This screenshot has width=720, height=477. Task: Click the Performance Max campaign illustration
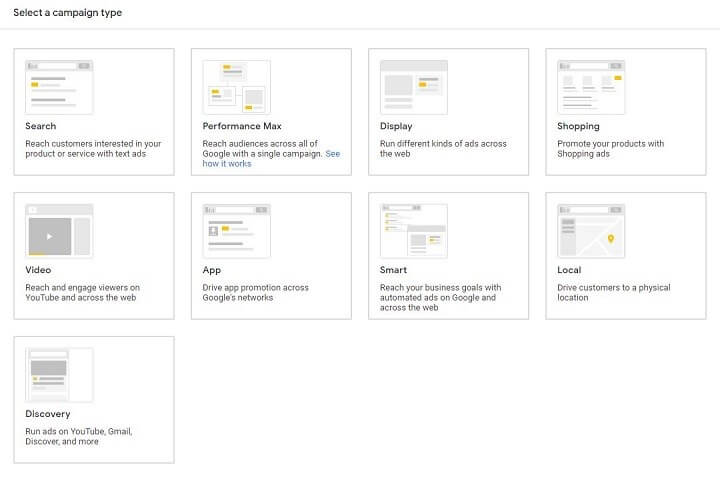click(236, 87)
